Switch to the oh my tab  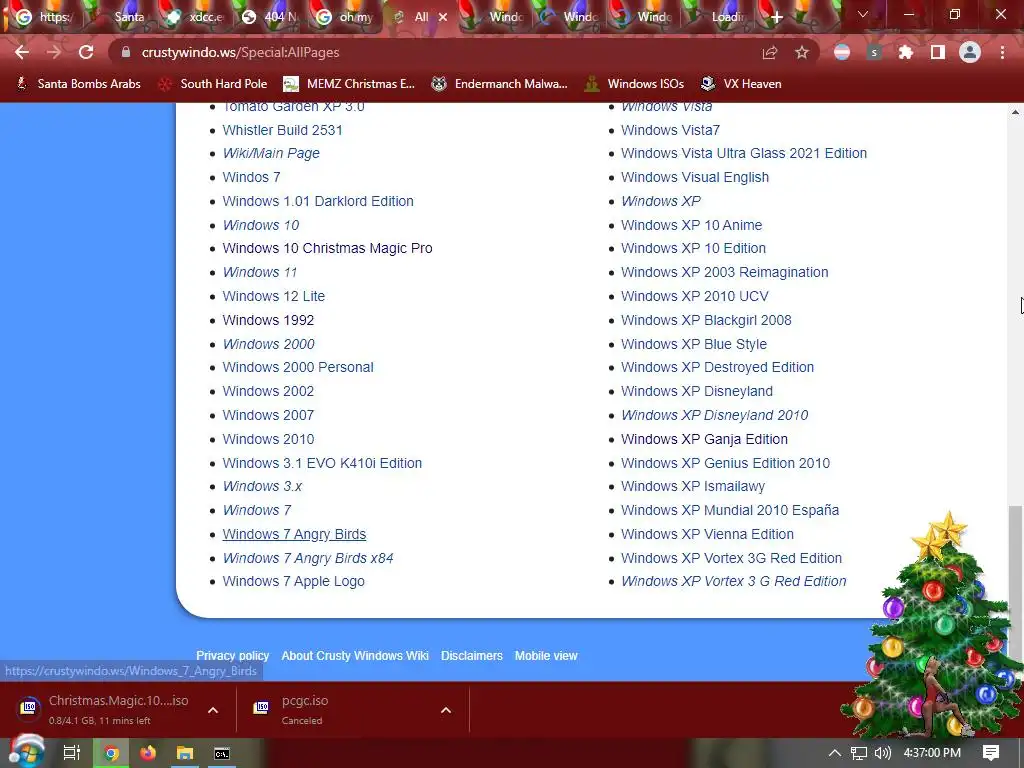(346, 17)
